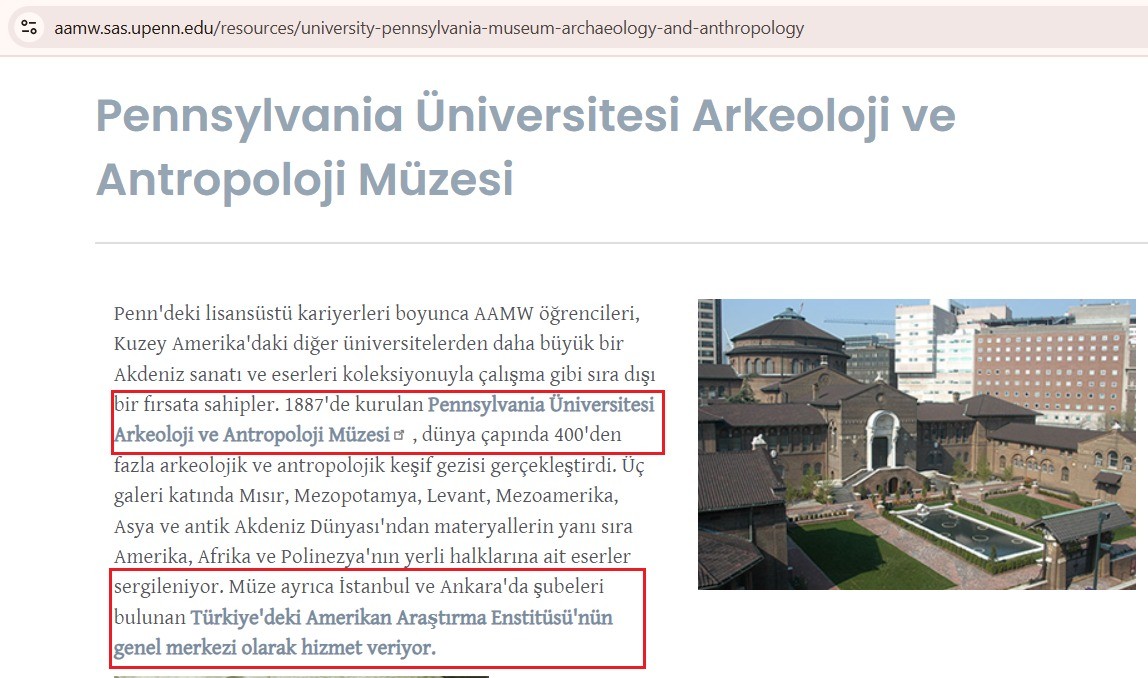
Task: Click the '1887'de kurulan' text
Action: [354, 405]
